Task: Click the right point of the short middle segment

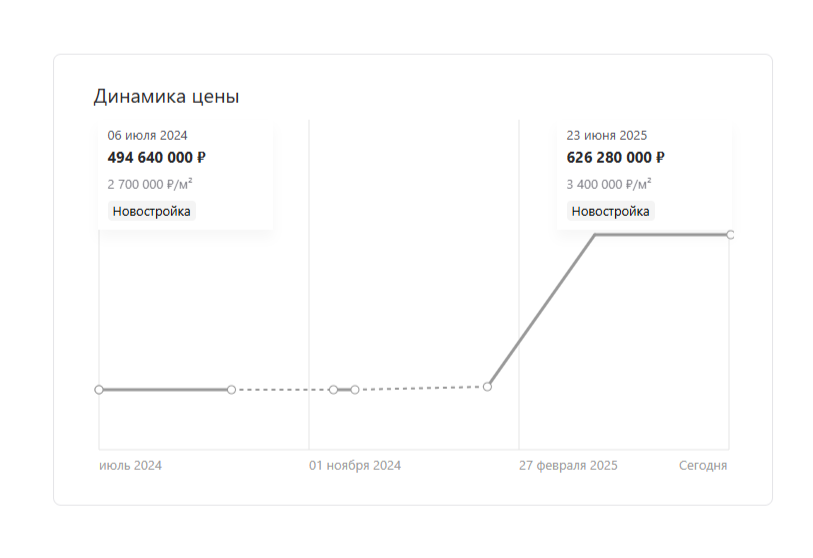Action: click(355, 389)
